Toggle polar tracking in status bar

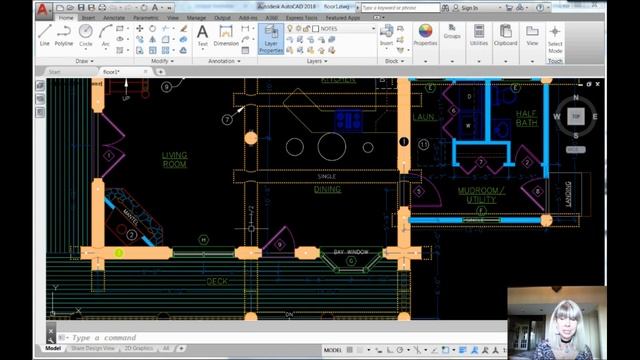coord(400,350)
